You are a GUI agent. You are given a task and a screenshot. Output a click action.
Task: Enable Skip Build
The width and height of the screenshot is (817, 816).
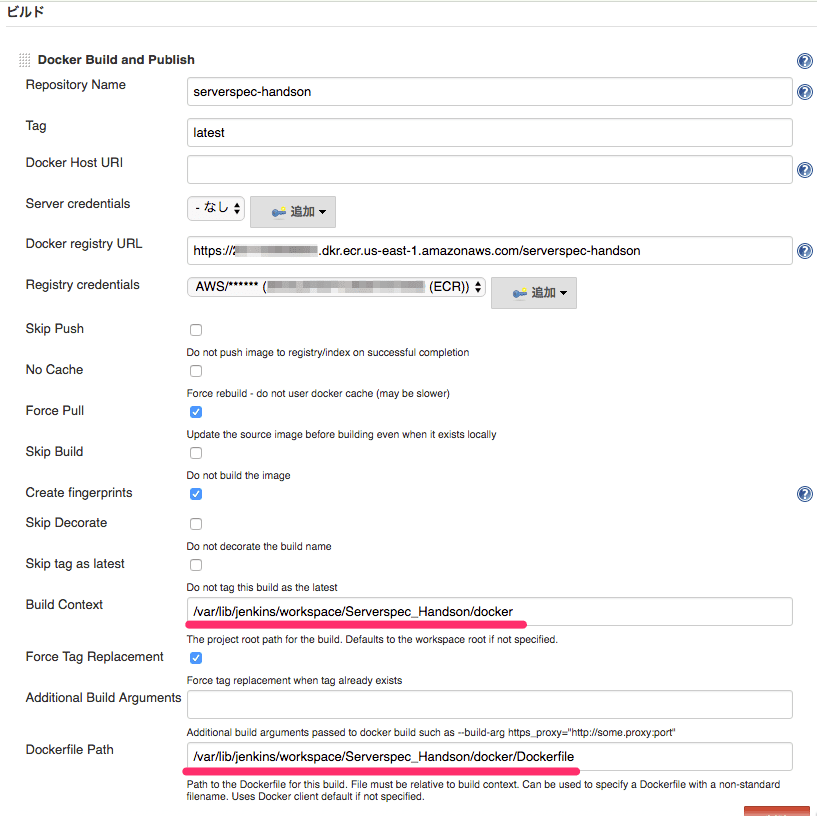click(196, 452)
